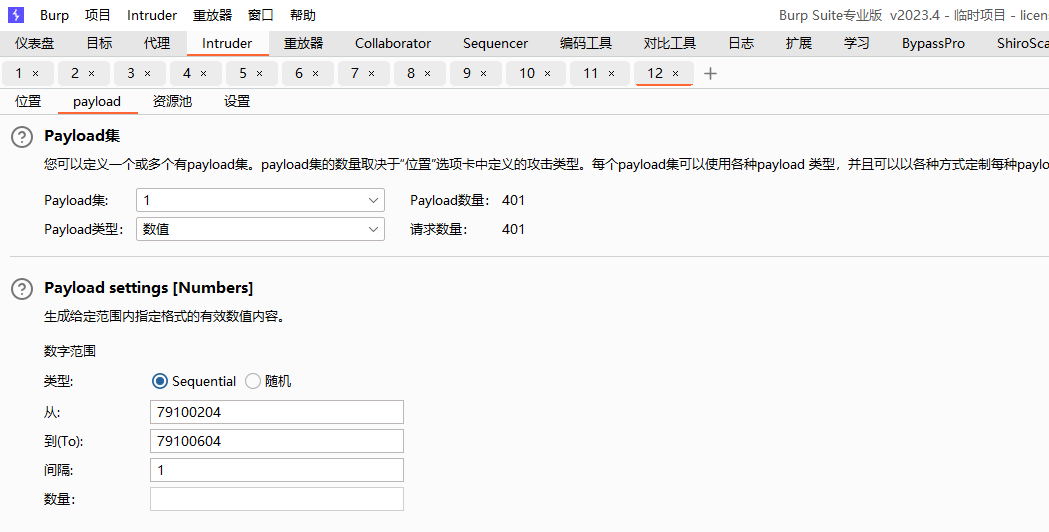Add a new Intruder tab with plus
The height and width of the screenshot is (532, 1049).
(710, 74)
